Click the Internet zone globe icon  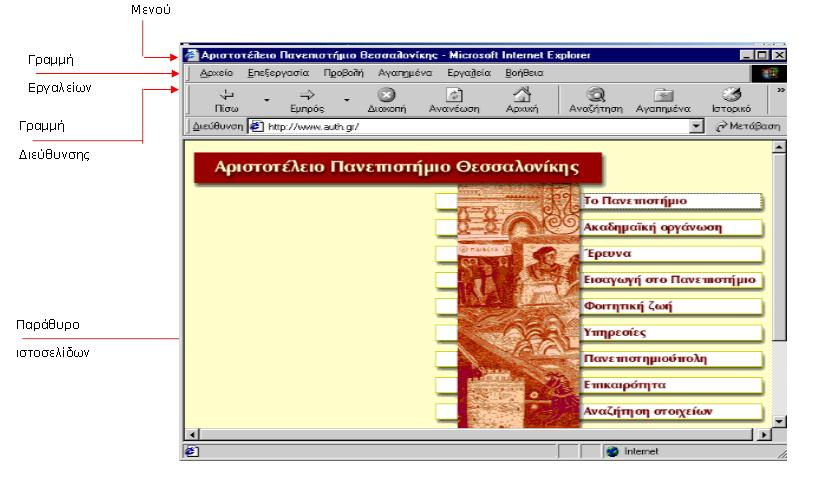tap(612, 452)
